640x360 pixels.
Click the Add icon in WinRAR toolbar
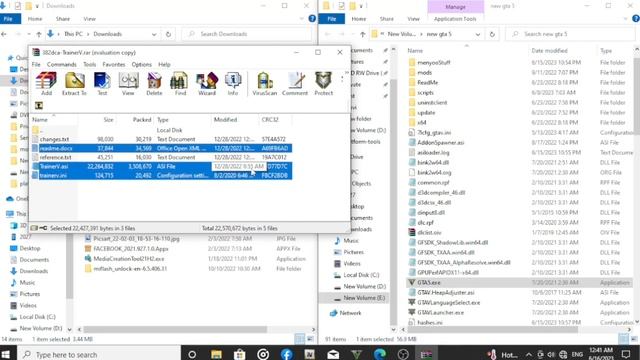pyautogui.click(x=46, y=84)
